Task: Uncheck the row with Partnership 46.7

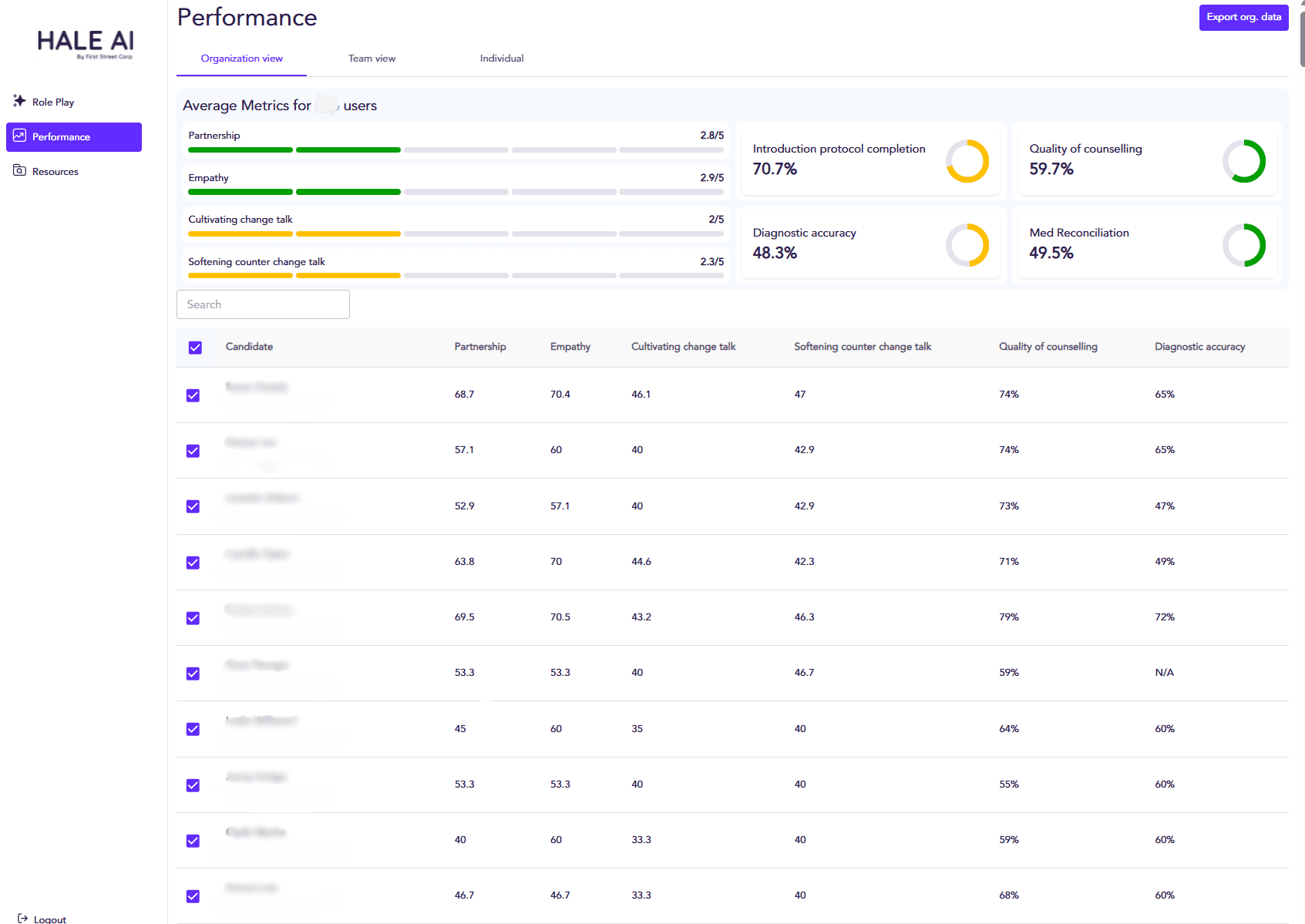Action: coord(193,896)
